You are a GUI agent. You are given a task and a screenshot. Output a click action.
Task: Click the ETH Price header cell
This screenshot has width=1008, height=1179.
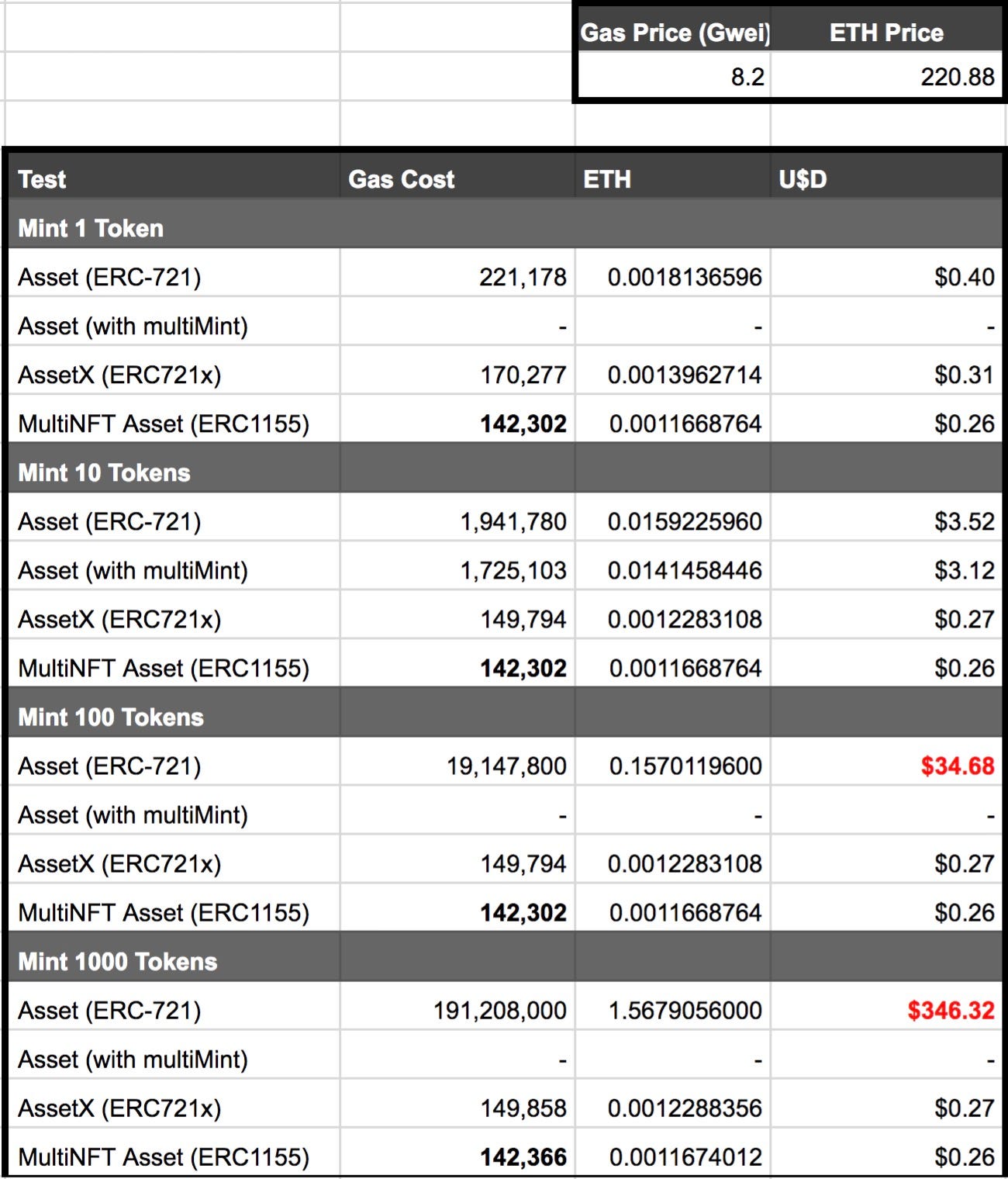886,33
